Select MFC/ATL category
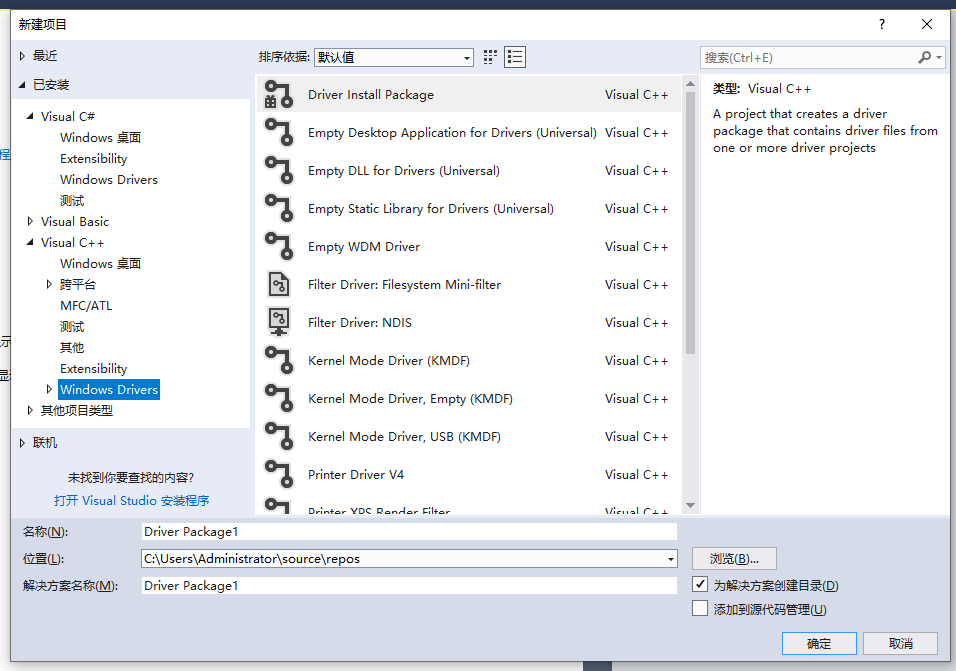This screenshot has height=671, width=956. pyautogui.click(x=86, y=305)
